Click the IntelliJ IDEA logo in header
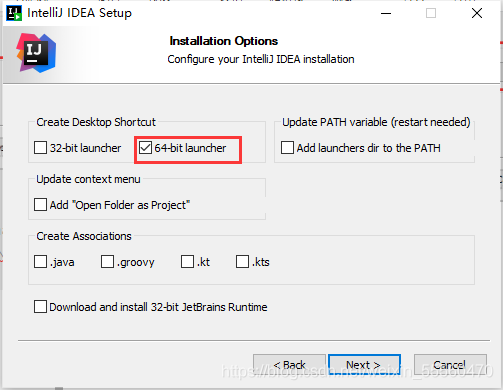The height and width of the screenshot is (390, 503). (36, 53)
